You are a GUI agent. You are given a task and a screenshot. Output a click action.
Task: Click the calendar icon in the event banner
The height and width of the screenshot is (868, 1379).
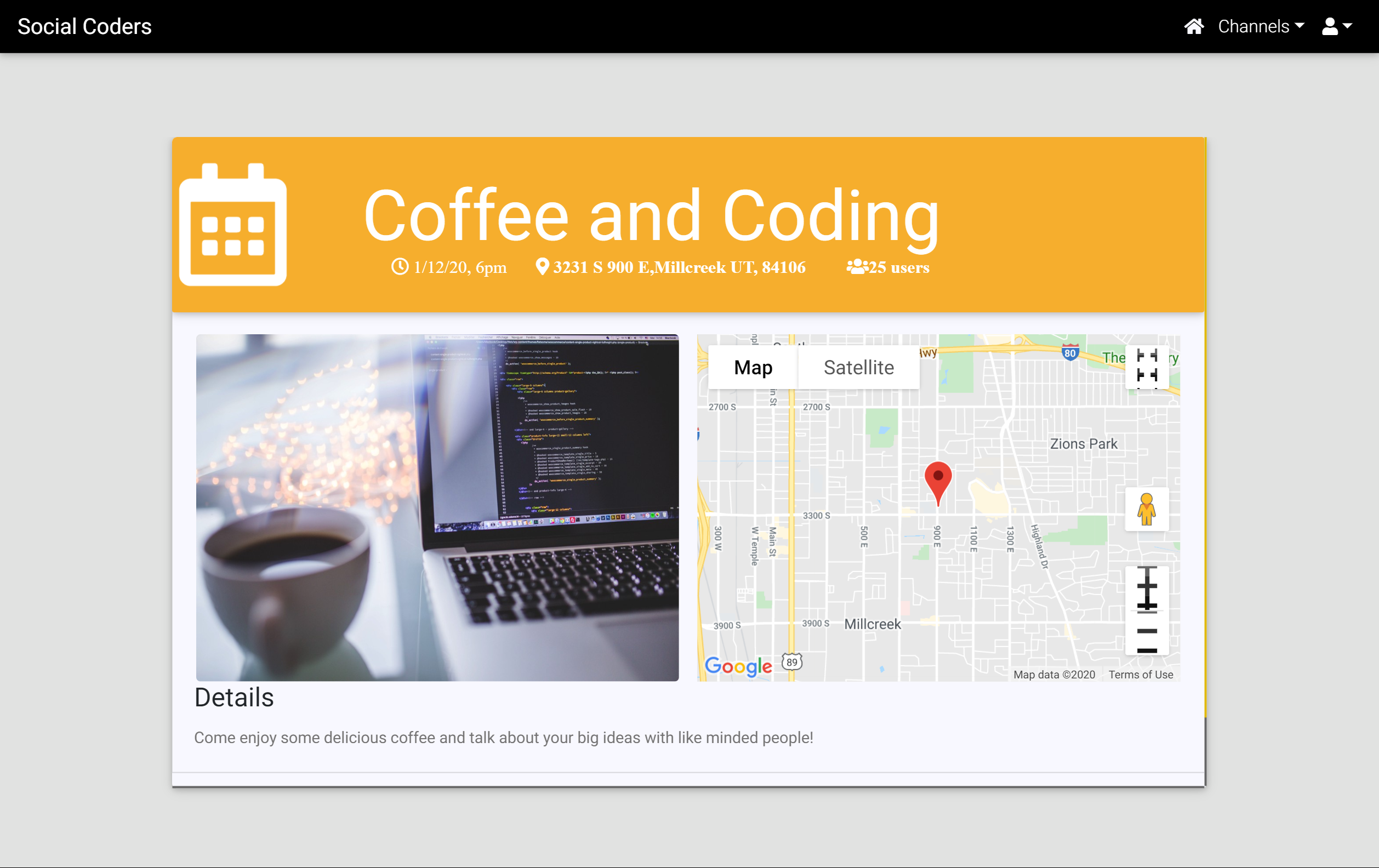232,225
